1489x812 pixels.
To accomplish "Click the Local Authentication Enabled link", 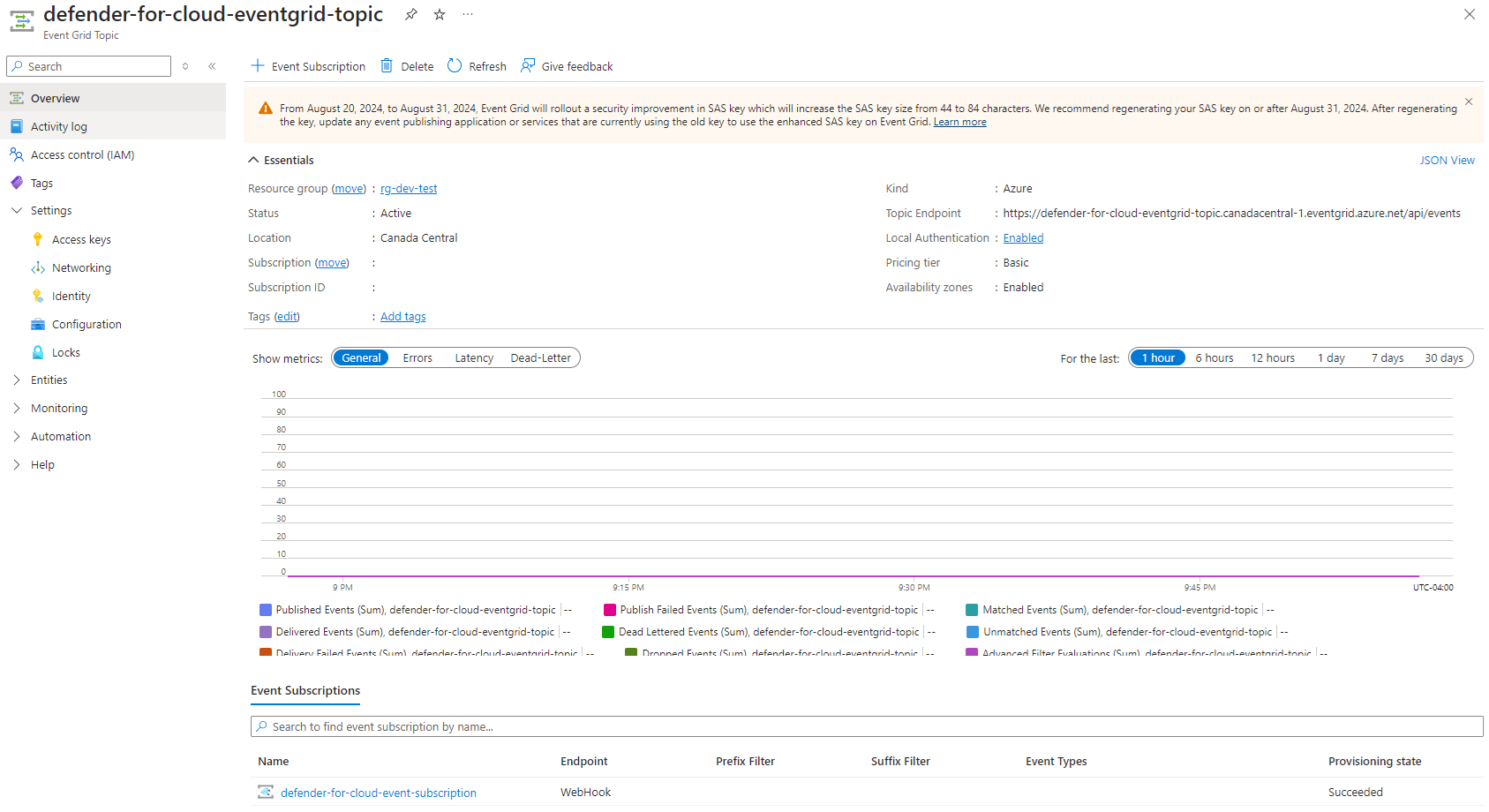I will [x=1023, y=238].
